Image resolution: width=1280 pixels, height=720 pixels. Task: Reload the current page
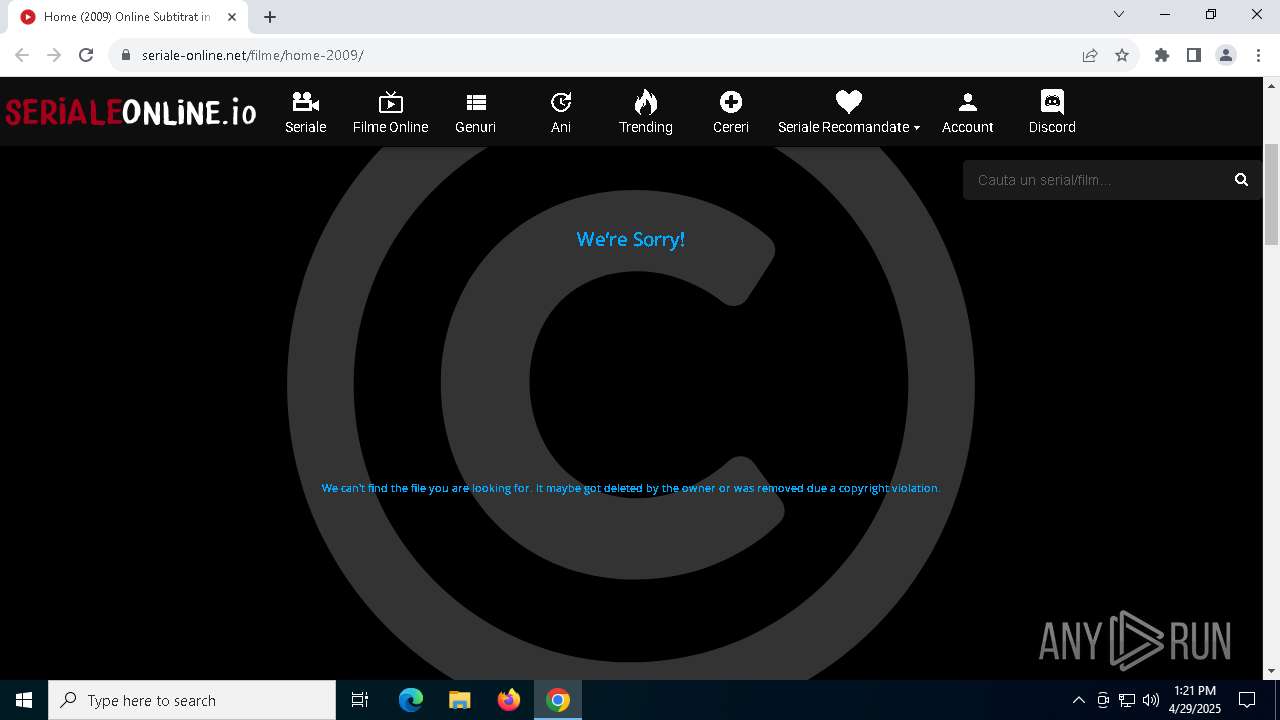pos(86,55)
